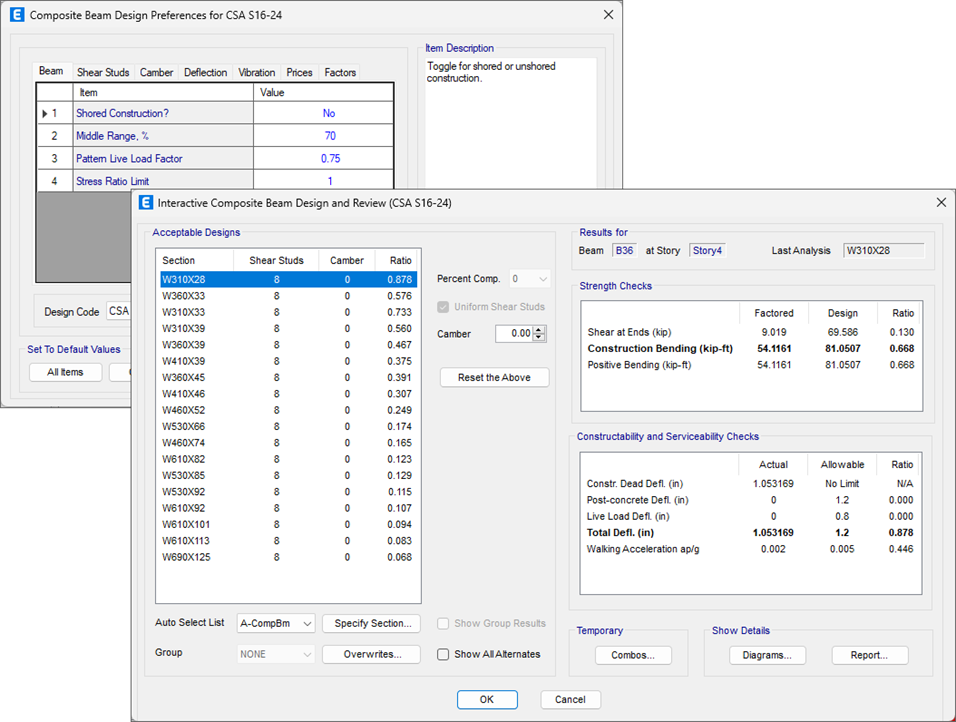Select the W530X85 section row
The width and height of the screenshot is (956, 722).
point(288,476)
